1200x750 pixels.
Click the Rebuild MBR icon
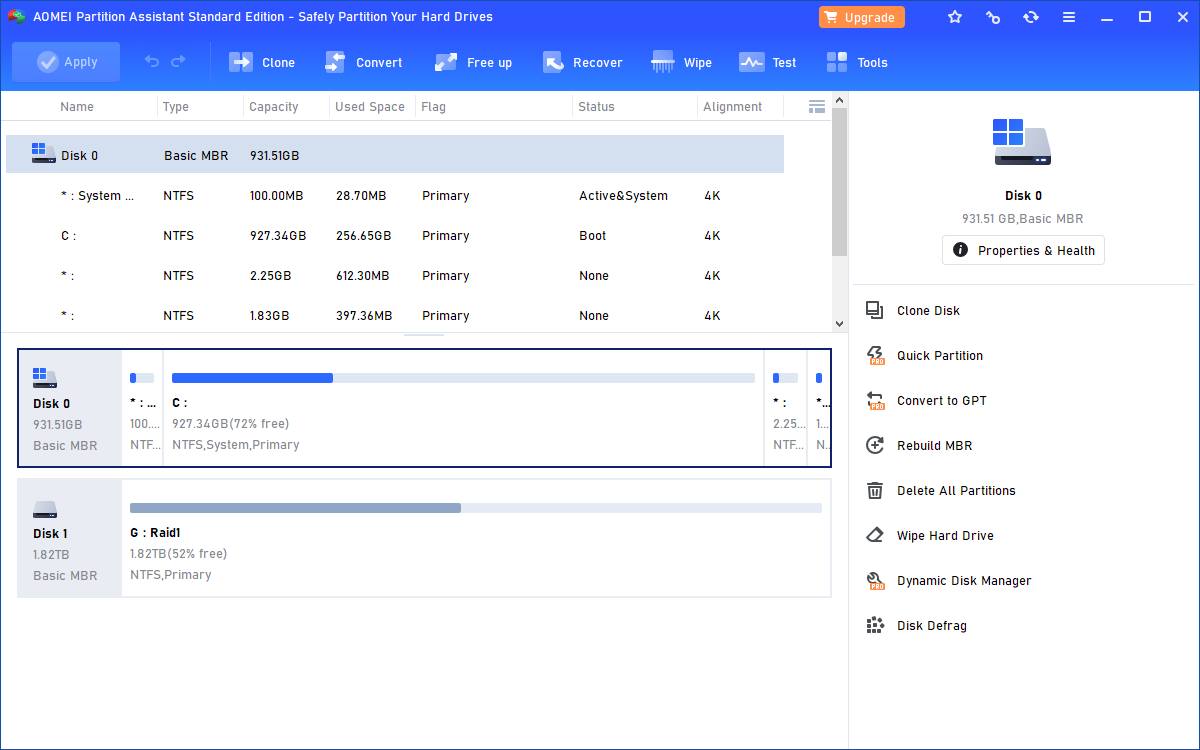point(875,445)
